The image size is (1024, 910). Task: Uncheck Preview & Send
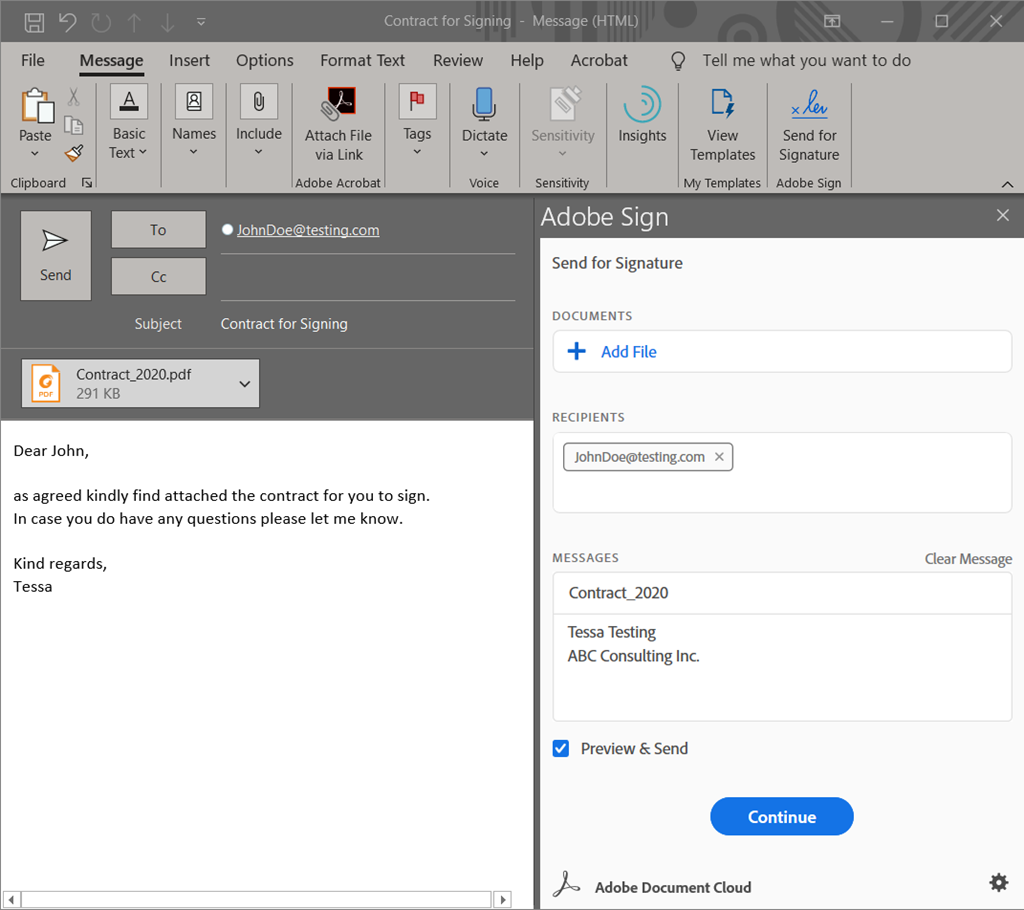point(560,748)
